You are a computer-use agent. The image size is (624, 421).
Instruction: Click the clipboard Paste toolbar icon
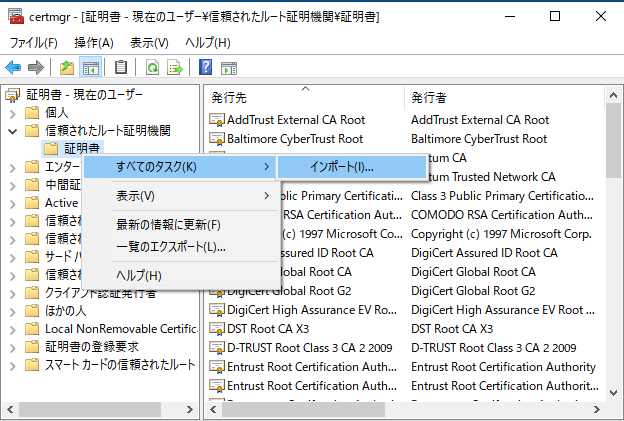(121, 67)
